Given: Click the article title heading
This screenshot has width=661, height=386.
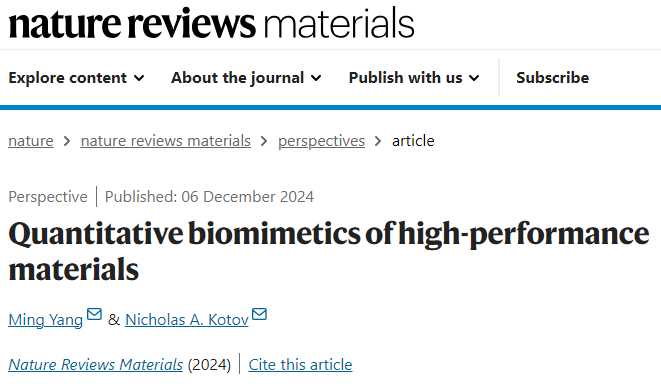Looking at the screenshot, I should tap(329, 251).
